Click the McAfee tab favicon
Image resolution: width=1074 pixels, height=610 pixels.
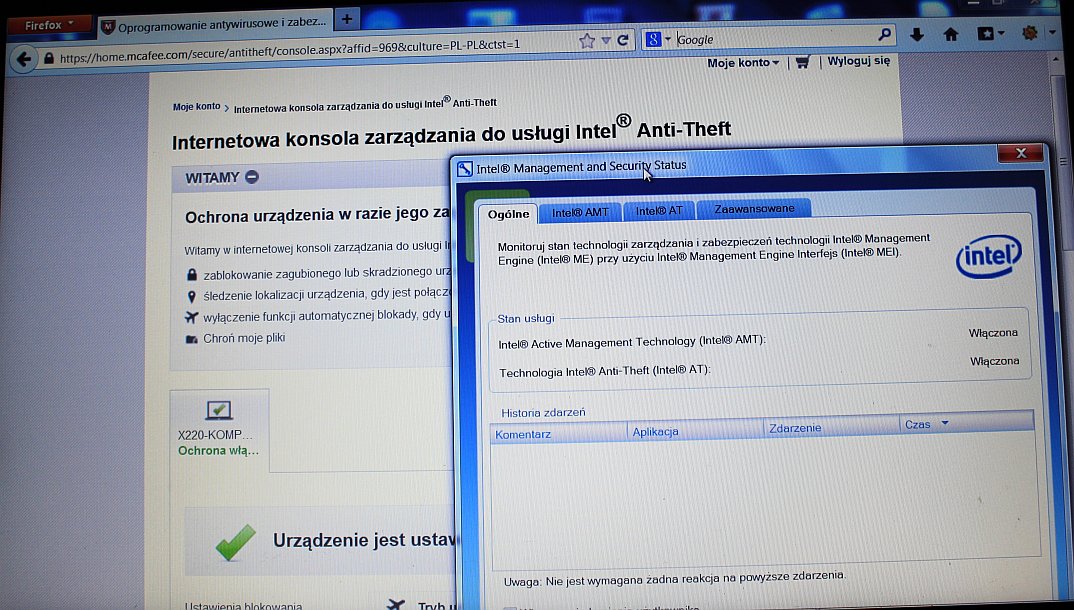(108, 27)
